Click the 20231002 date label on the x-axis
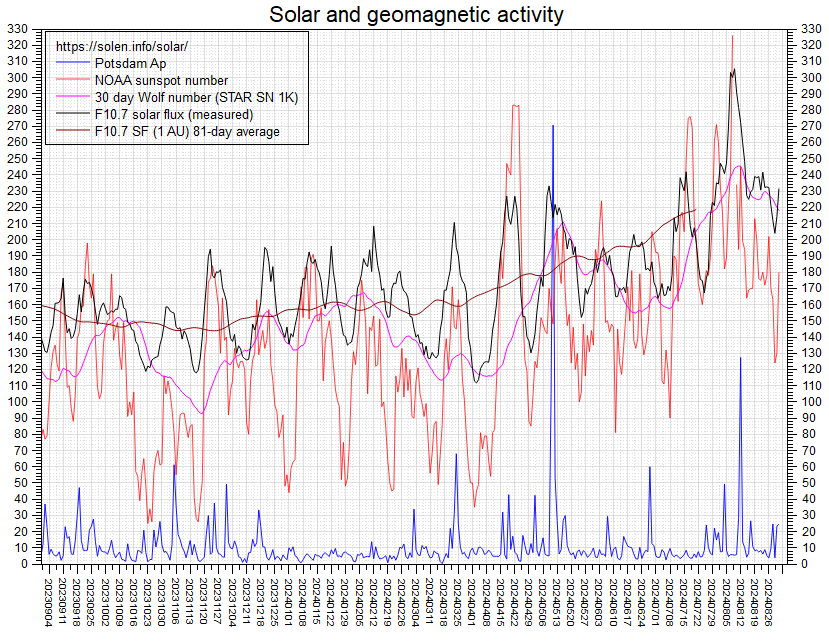Viewport: 829px width, 642px height. [x=104, y=603]
